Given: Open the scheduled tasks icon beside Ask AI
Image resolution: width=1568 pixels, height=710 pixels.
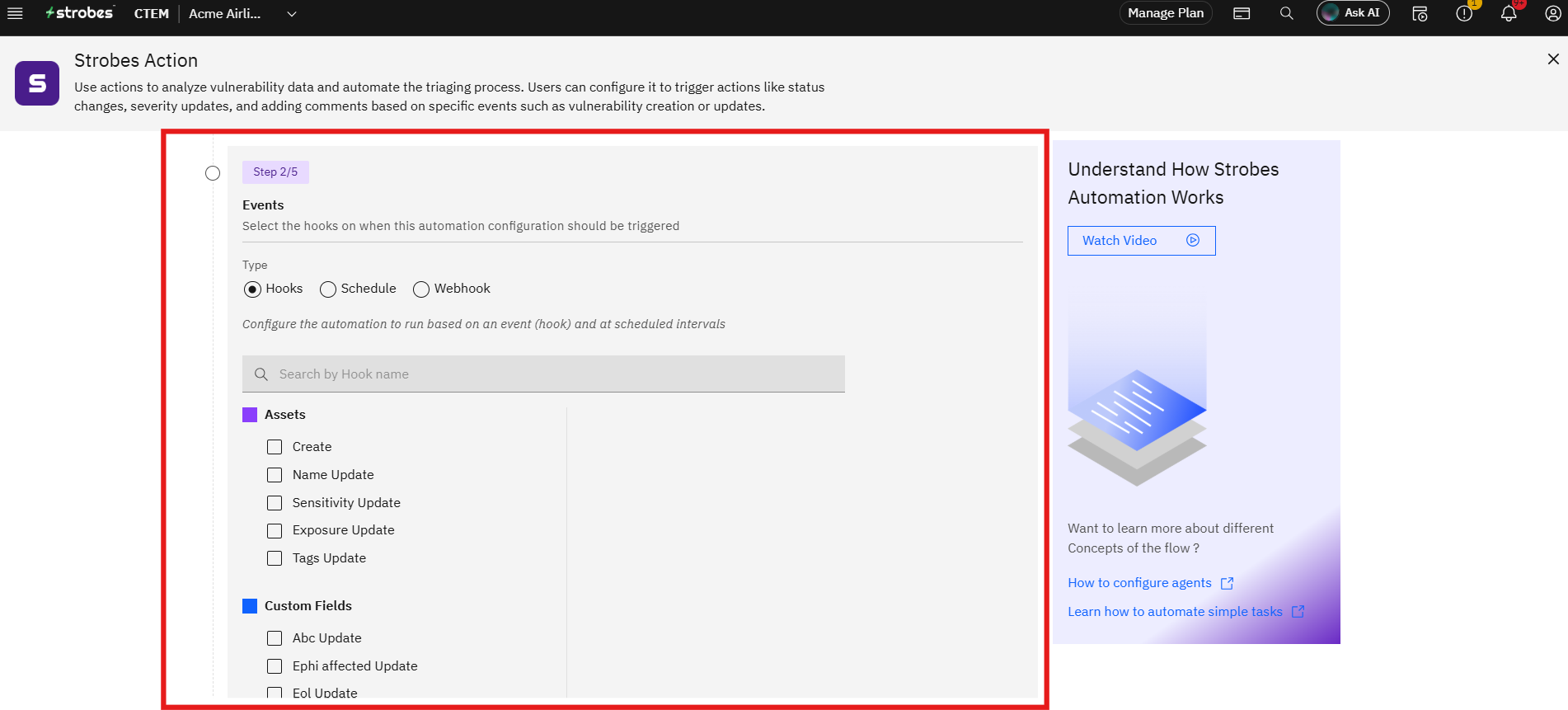Looking at the screenshot, I should pos(1420,13).
